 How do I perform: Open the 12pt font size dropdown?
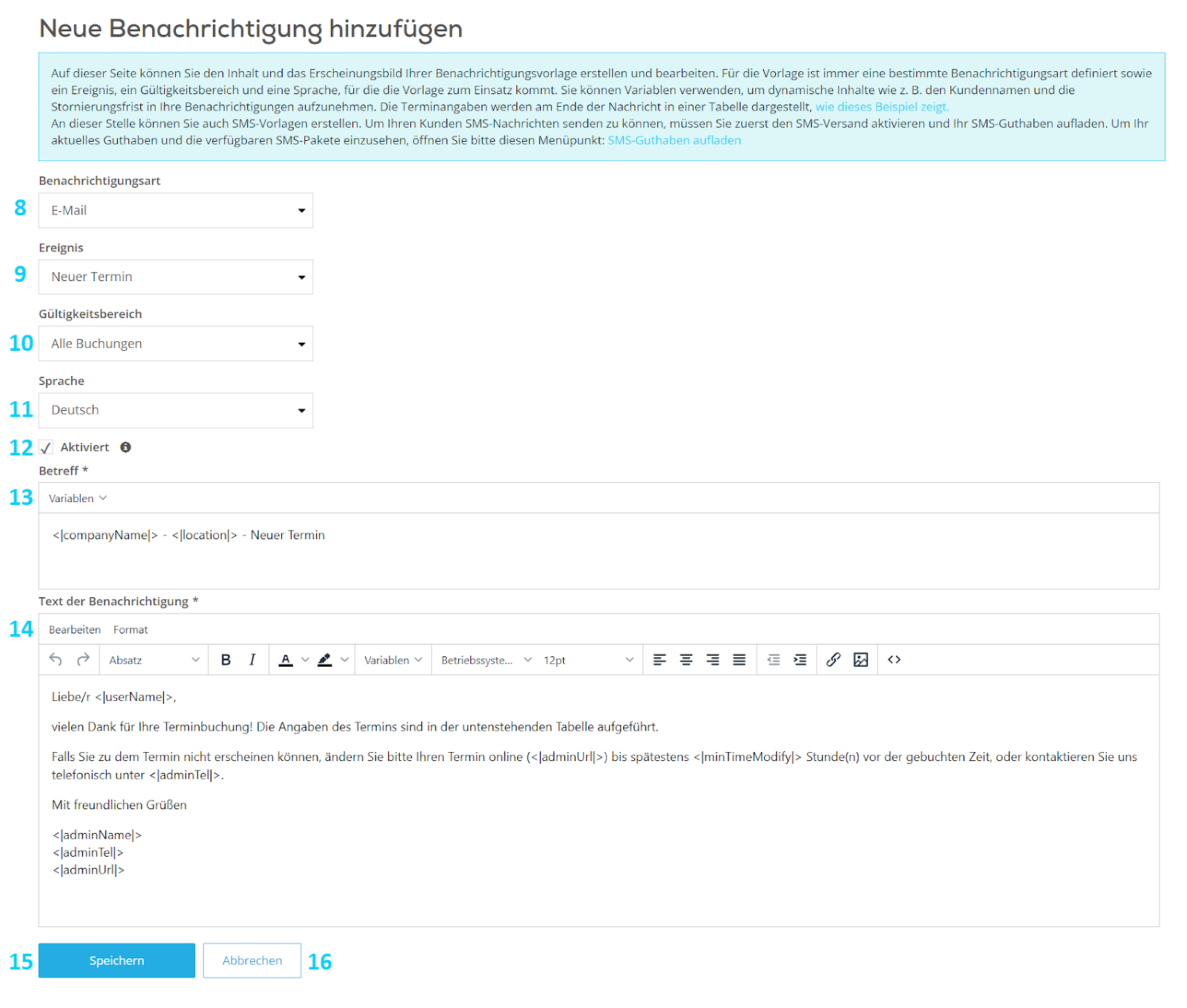point(588,659)
